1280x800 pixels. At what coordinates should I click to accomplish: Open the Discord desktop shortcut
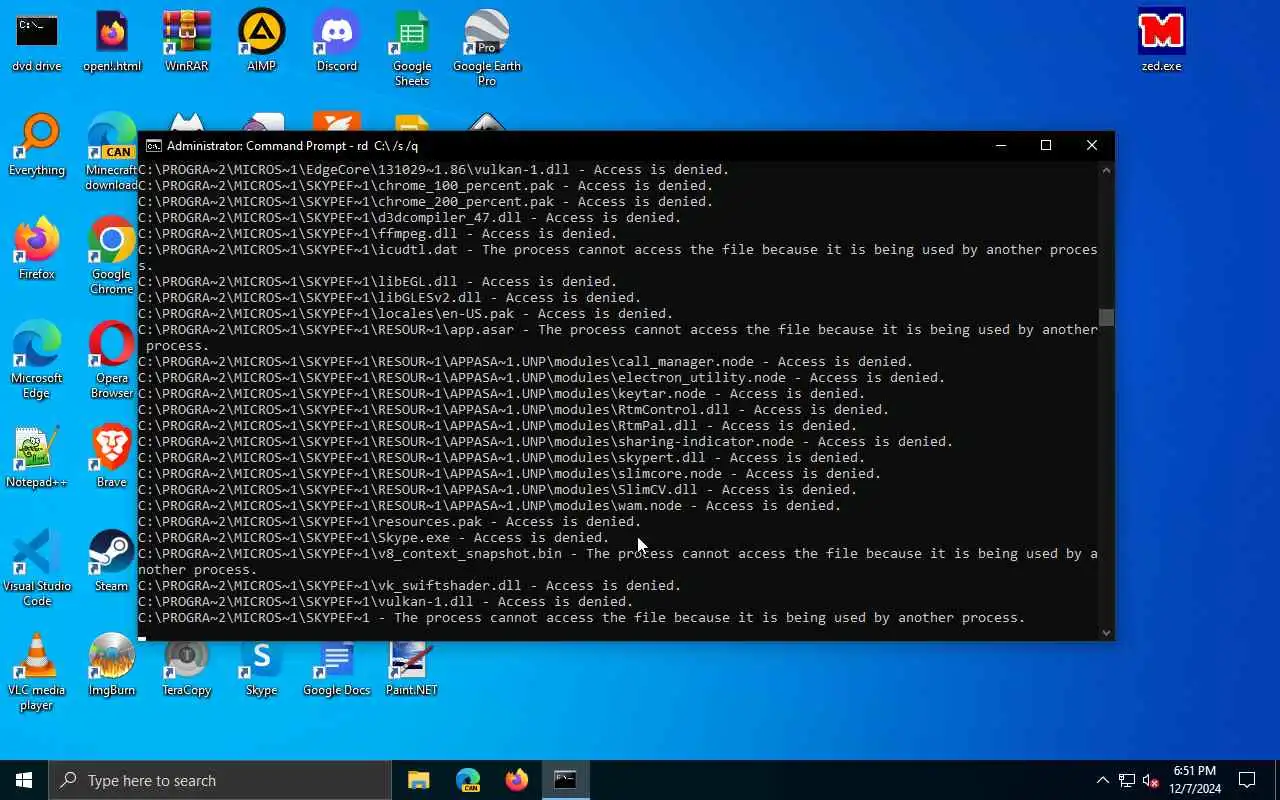337,42
